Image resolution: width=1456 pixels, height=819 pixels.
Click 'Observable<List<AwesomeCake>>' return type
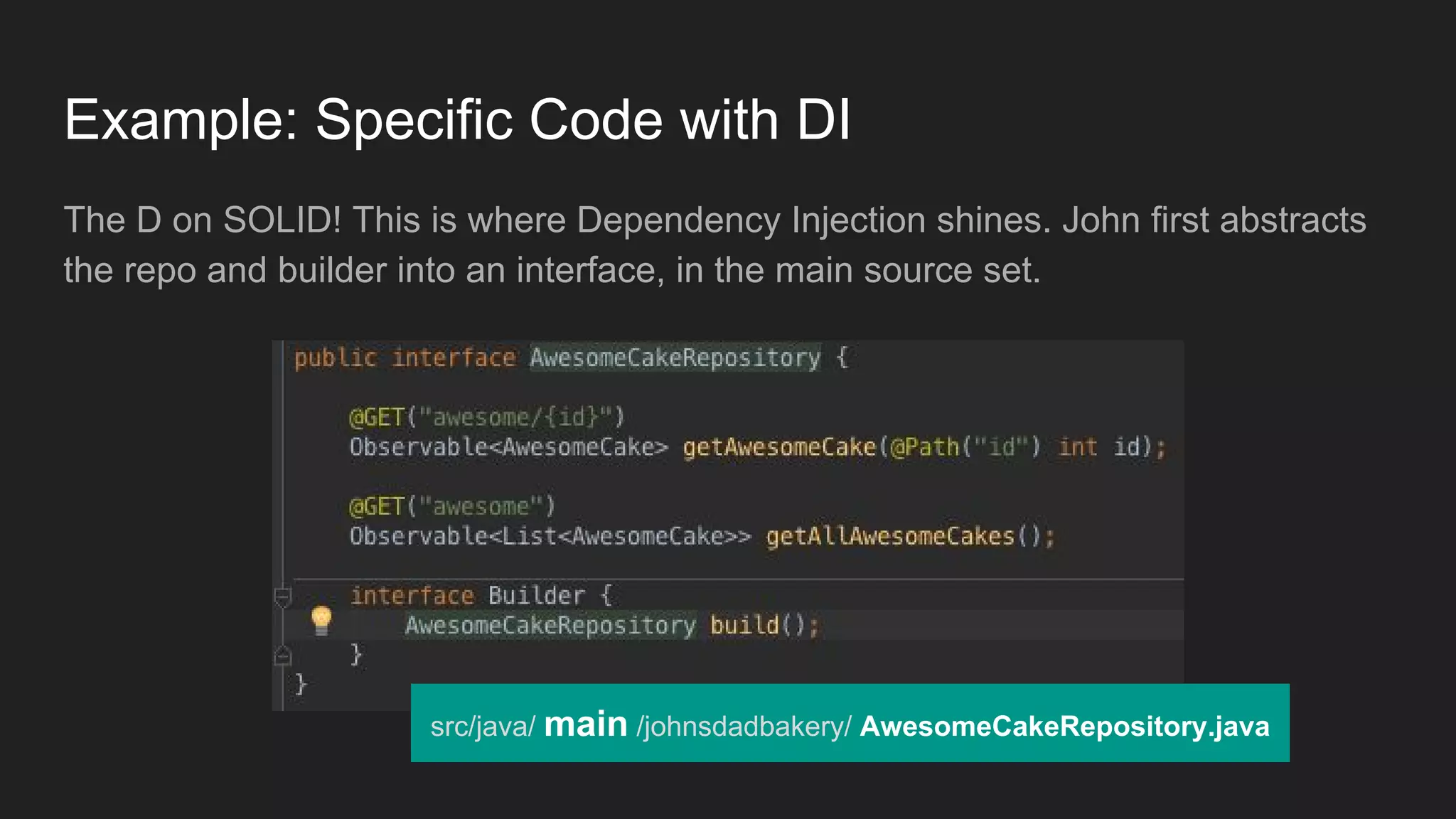(550, 536)
